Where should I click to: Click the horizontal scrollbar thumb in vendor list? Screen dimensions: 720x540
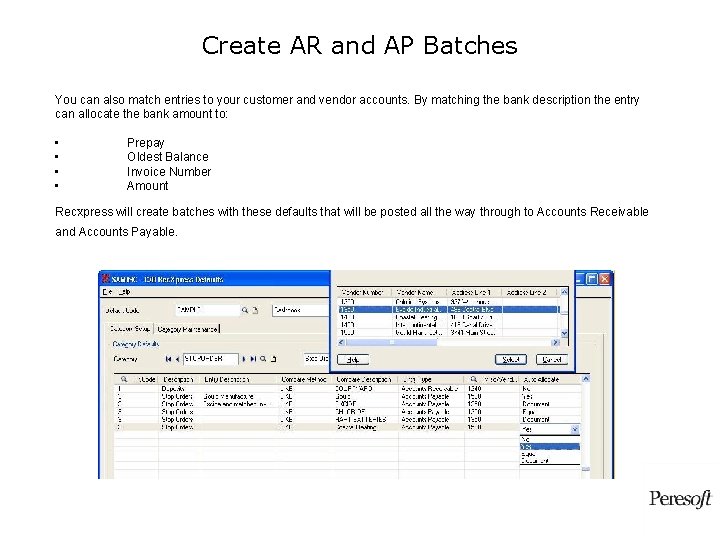pos(391,342)
